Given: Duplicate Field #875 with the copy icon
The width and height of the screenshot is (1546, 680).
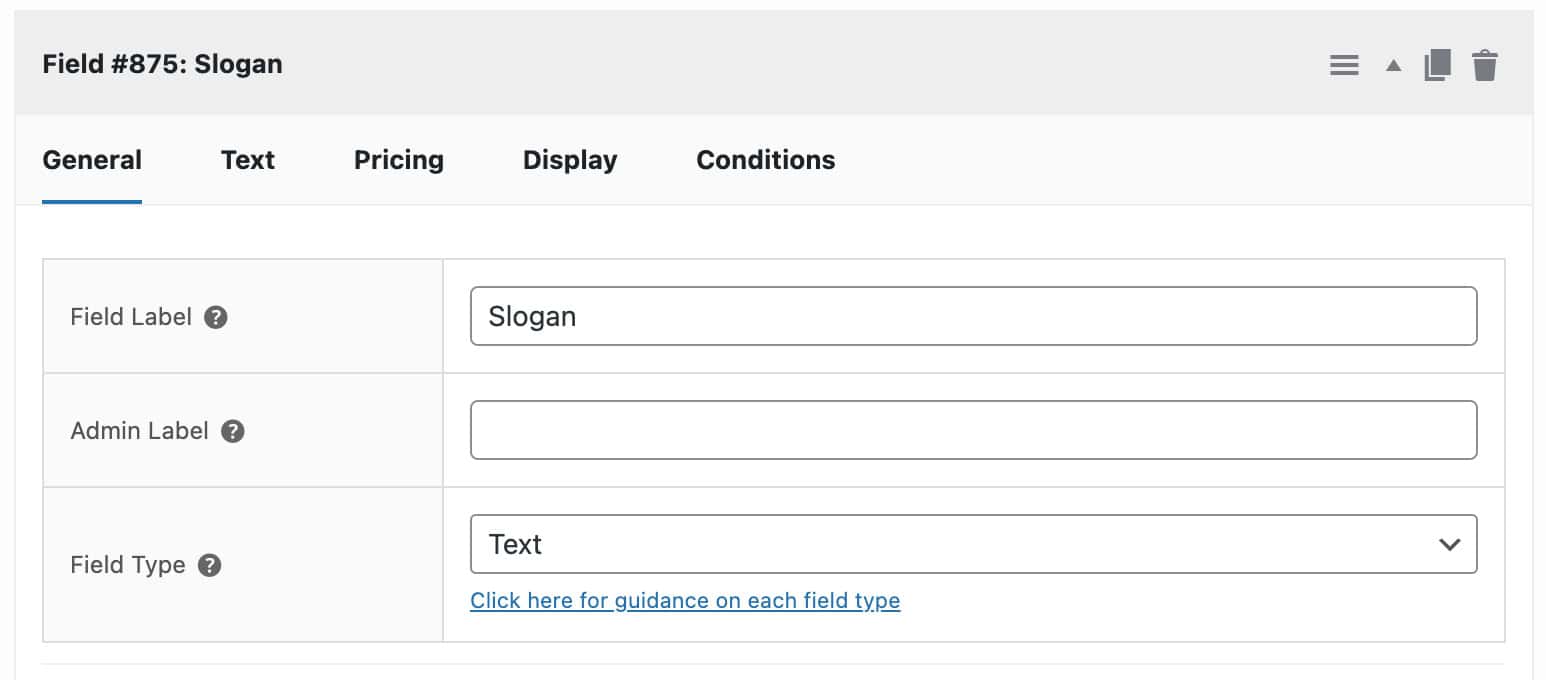Looking at the screenshot, I should point(1437,64).
